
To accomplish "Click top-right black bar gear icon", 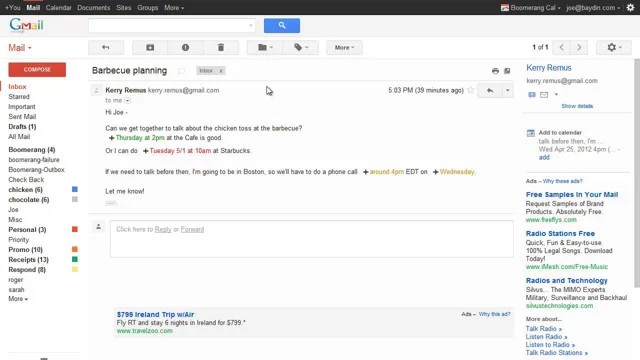I will click(x=631, y=8).
